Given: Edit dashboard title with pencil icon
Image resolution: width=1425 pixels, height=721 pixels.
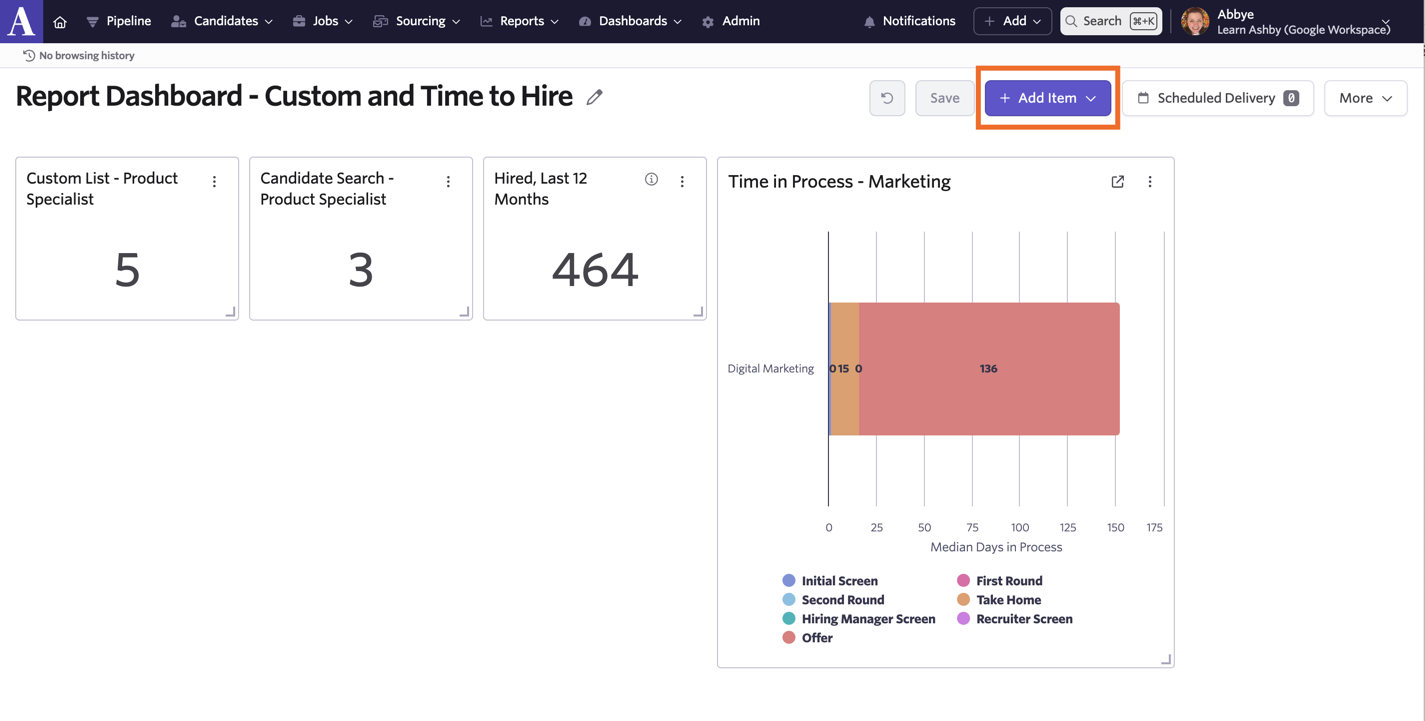Looking at the screenshot, I should tap(595, 97).
